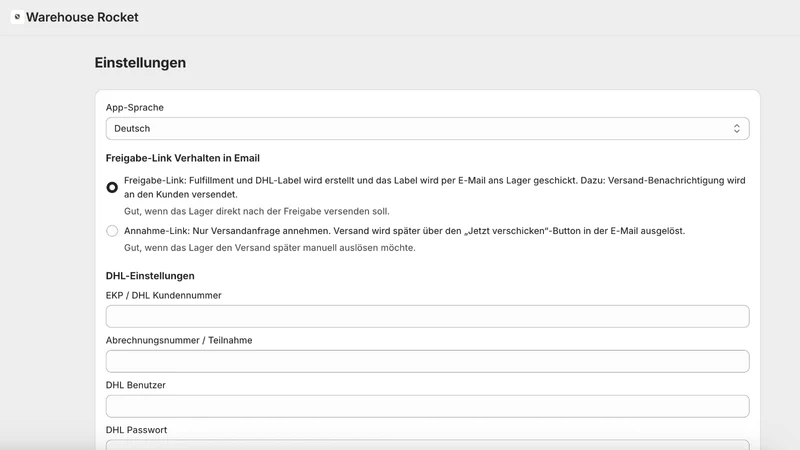
Task: Click into the DHL Benutzer input
Action: pyautogui.click(x=428, y=406)
